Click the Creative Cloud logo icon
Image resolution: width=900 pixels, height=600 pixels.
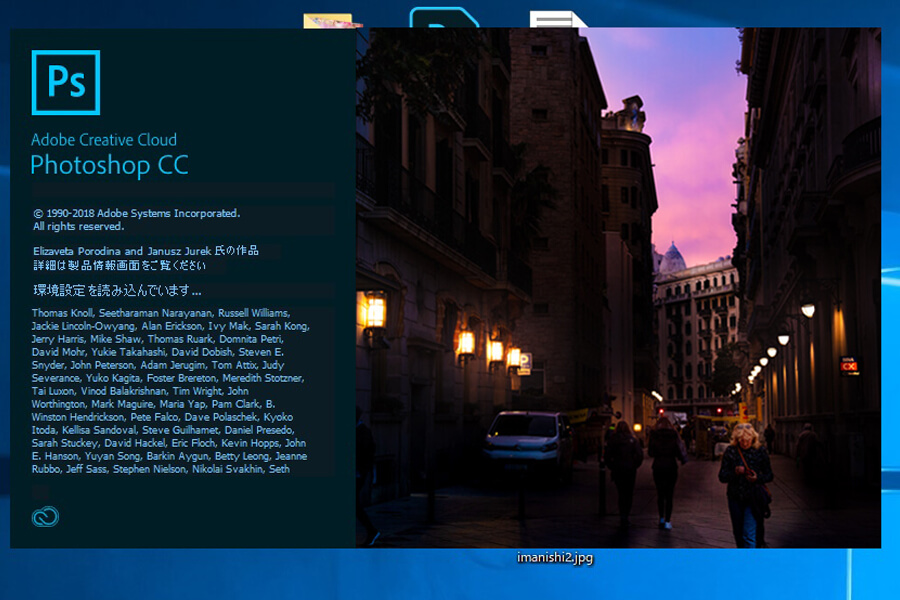pyautogui.click(x=45, y=516)
